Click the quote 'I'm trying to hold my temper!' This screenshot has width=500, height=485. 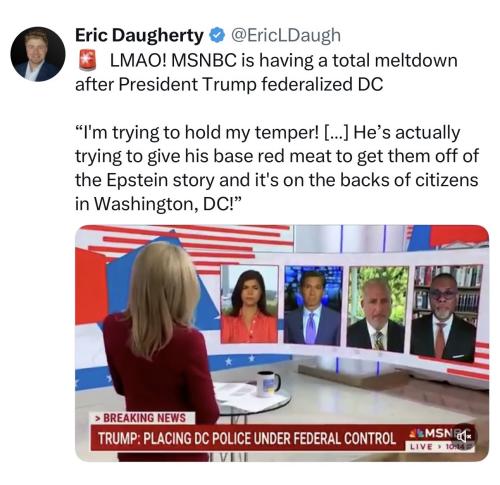pos(197,133)
